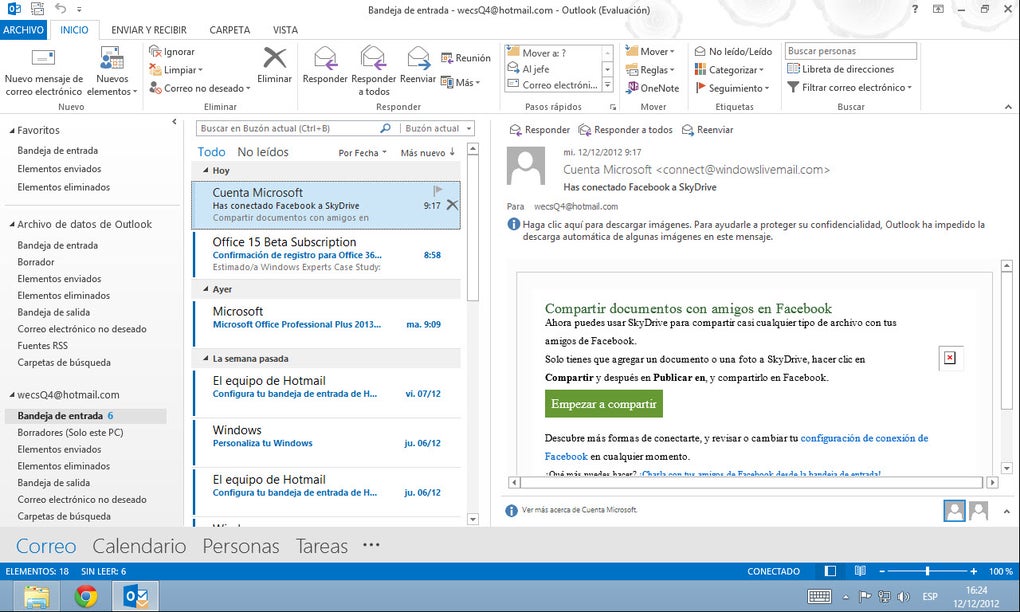The height and width of the screenshot is (612, 1020).
Task: Adjust the zoom slider in status bar
Action: (927, 571)
